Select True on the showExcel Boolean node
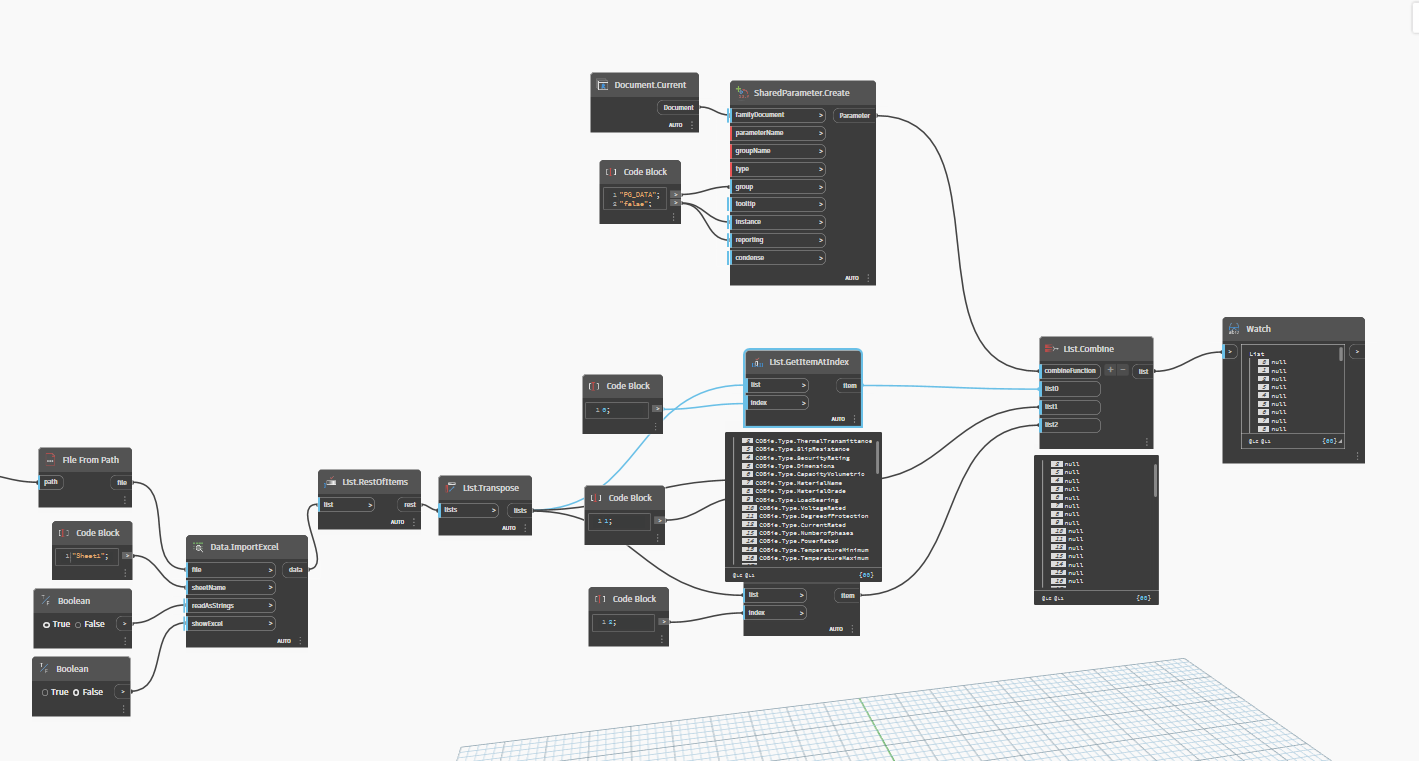This screenshot has height=761, width=1419. [46, 692]
